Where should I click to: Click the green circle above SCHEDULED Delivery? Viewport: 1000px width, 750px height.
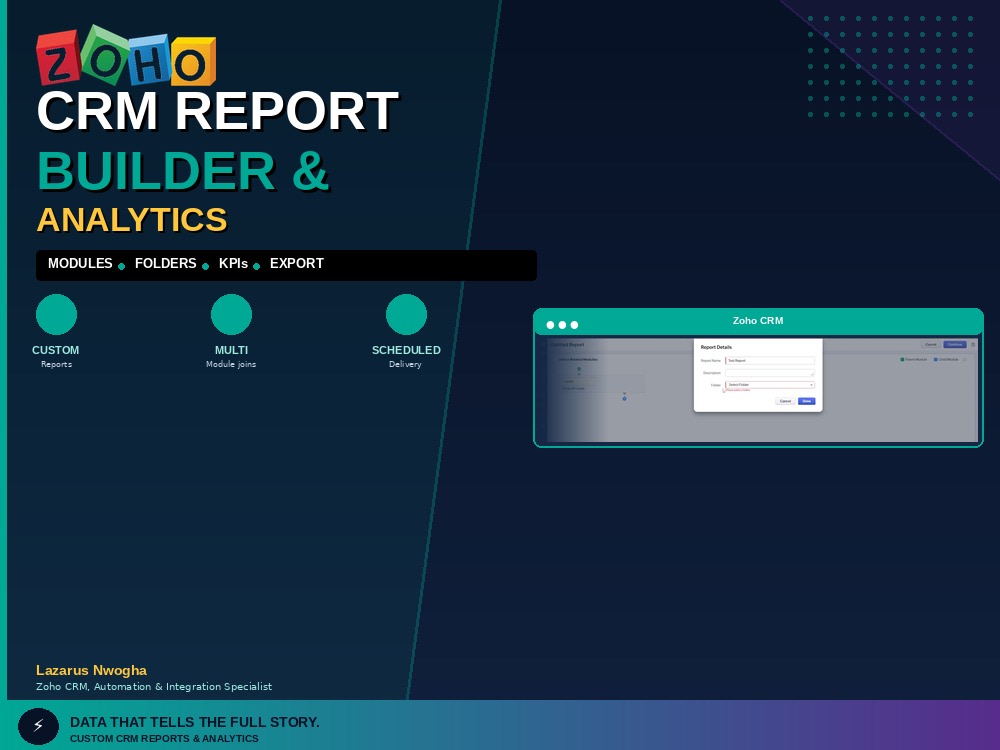[x=406, y=314]
